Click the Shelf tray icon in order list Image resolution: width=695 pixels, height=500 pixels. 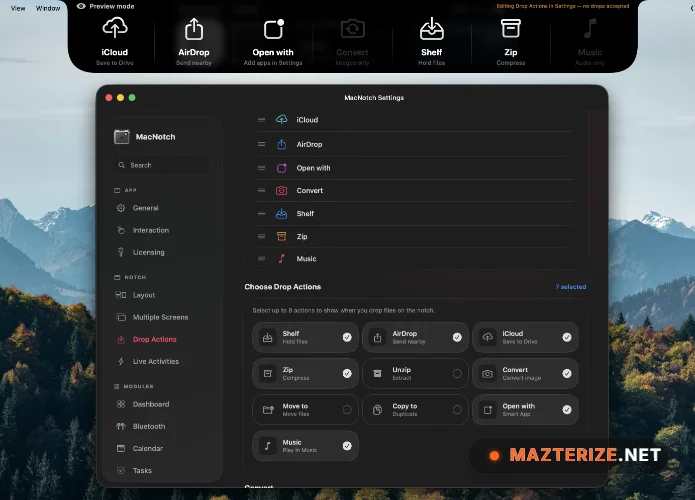(x=281, y=214)
